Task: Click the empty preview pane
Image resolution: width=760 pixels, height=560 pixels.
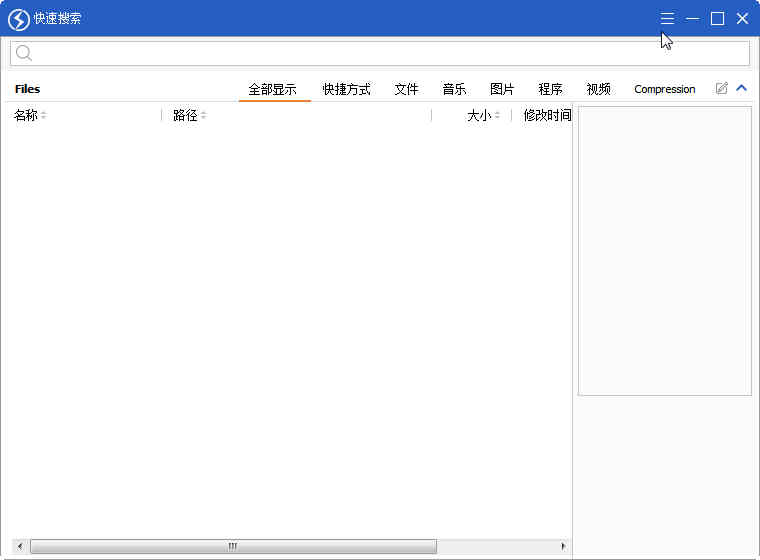Action: tap(665, 251)
